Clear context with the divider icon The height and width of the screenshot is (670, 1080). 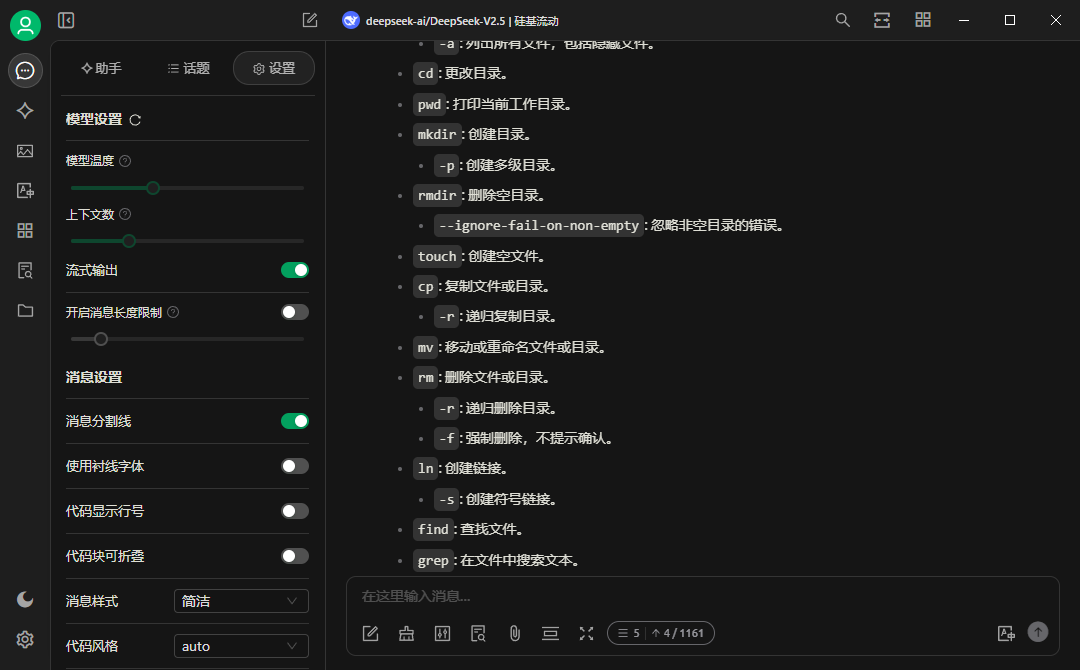click(x=550, y=634)
